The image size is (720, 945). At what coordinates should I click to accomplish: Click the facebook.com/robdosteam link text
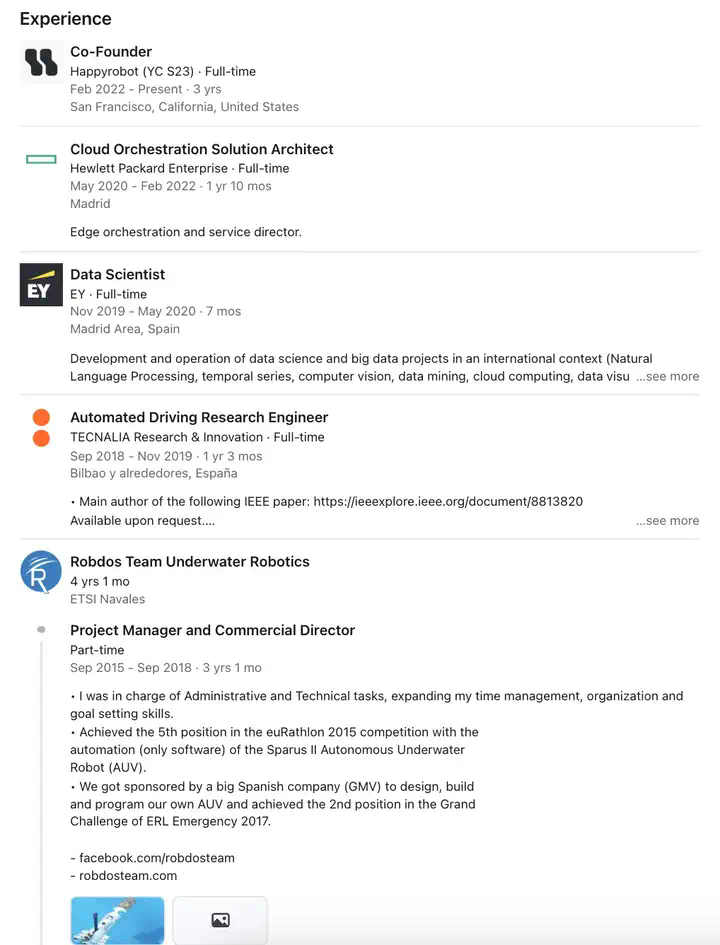click(x=157, y=858)
